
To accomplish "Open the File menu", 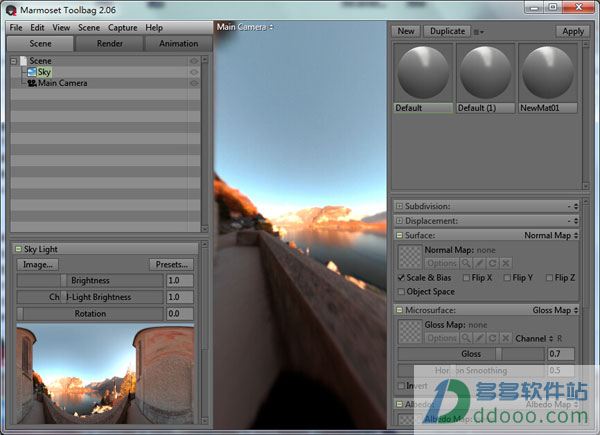I will coord(16,28).
